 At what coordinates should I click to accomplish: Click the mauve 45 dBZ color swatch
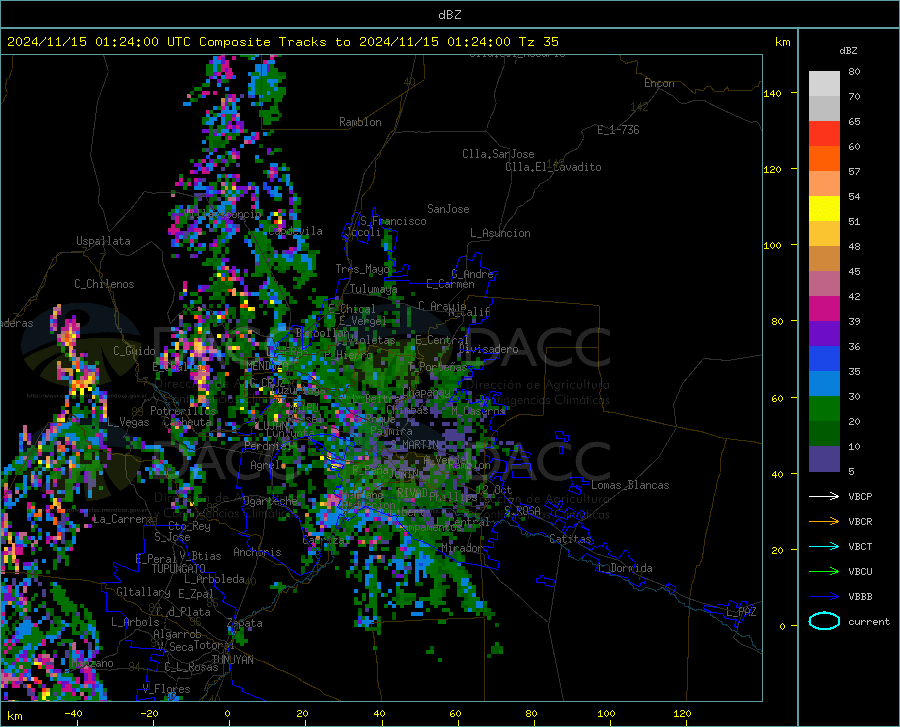[824, 284]
